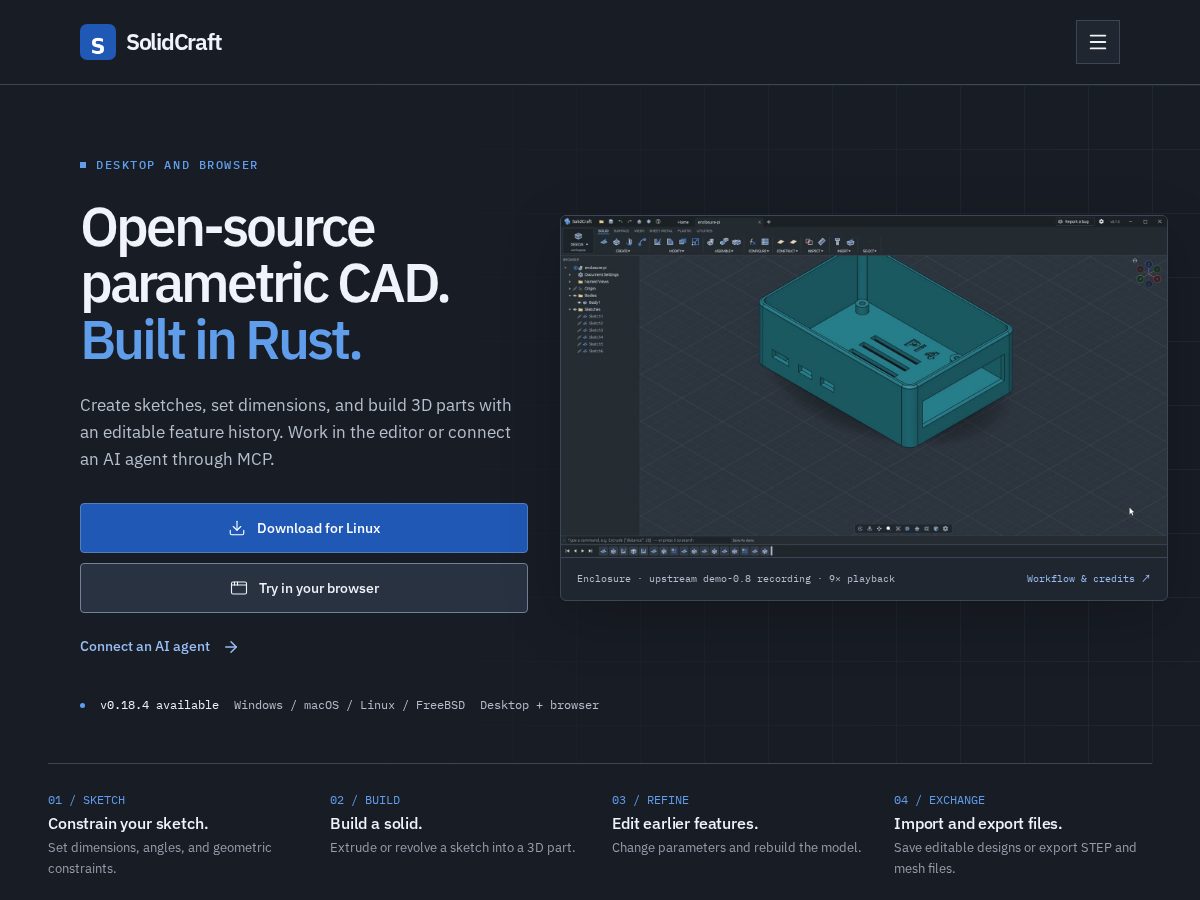The height and width of the screenshot is (900, 1200).
Task: Click the Download for Linux button
Action: point(304,528)
